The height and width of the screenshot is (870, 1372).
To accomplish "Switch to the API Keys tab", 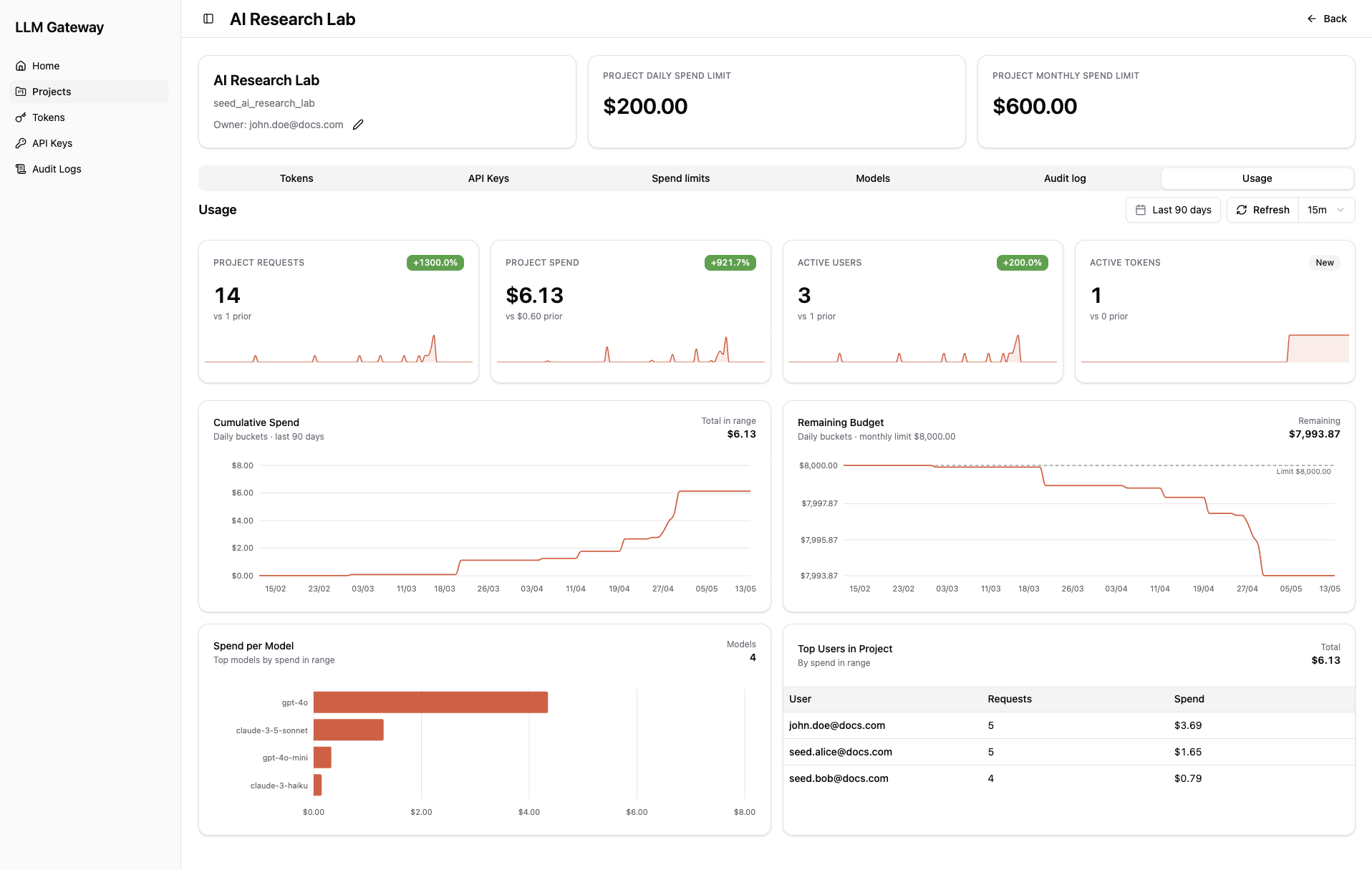I will (488, 178).
